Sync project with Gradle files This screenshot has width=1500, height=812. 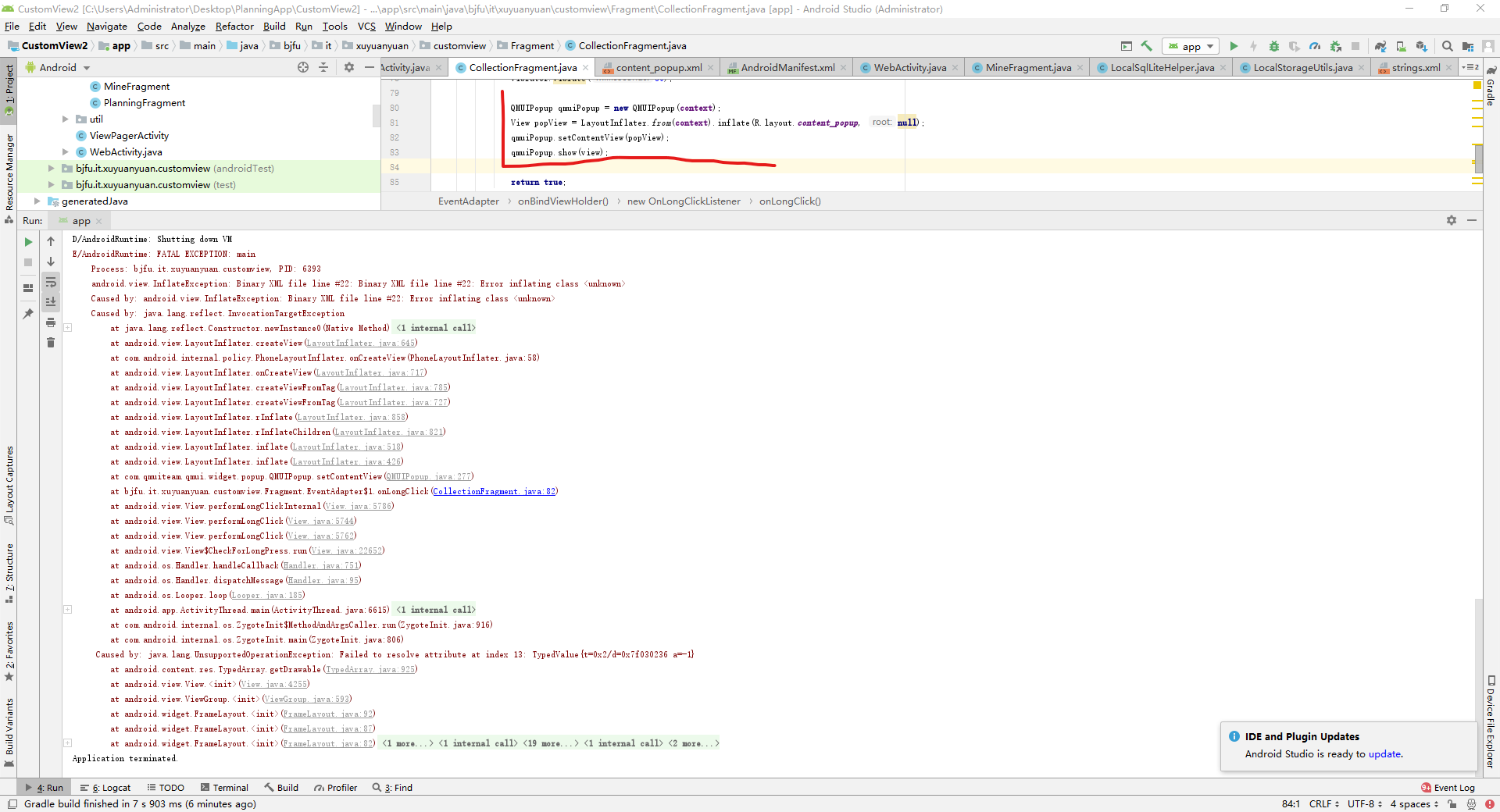point(1380,46)
